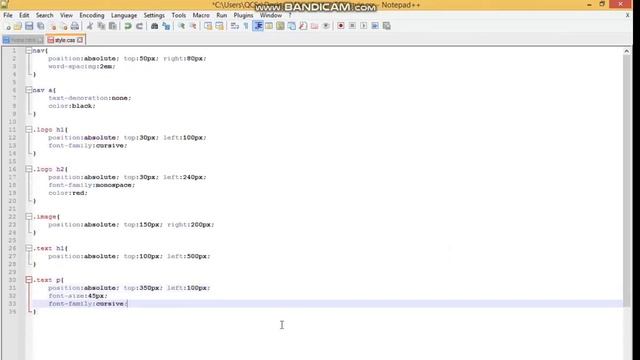
Task: Close the style.css tab with its X
Action: [80, 40]
